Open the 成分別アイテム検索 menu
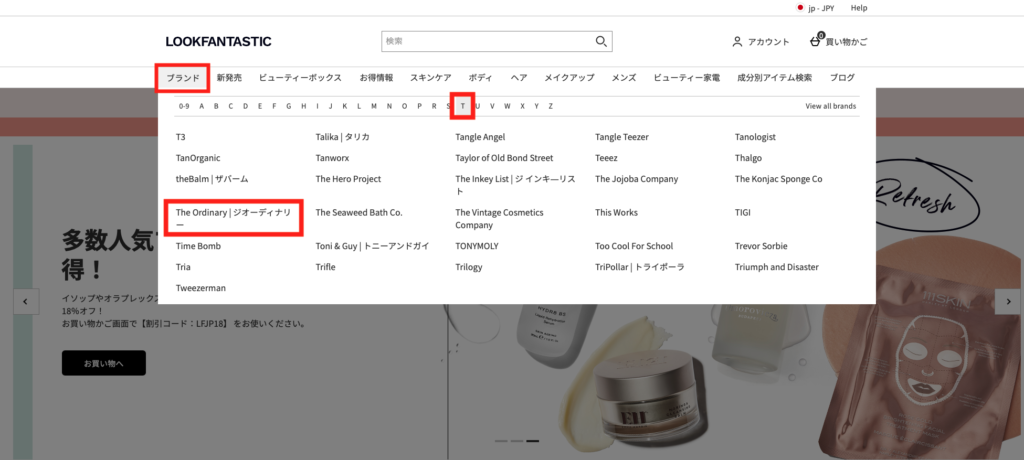 point(775,78)
